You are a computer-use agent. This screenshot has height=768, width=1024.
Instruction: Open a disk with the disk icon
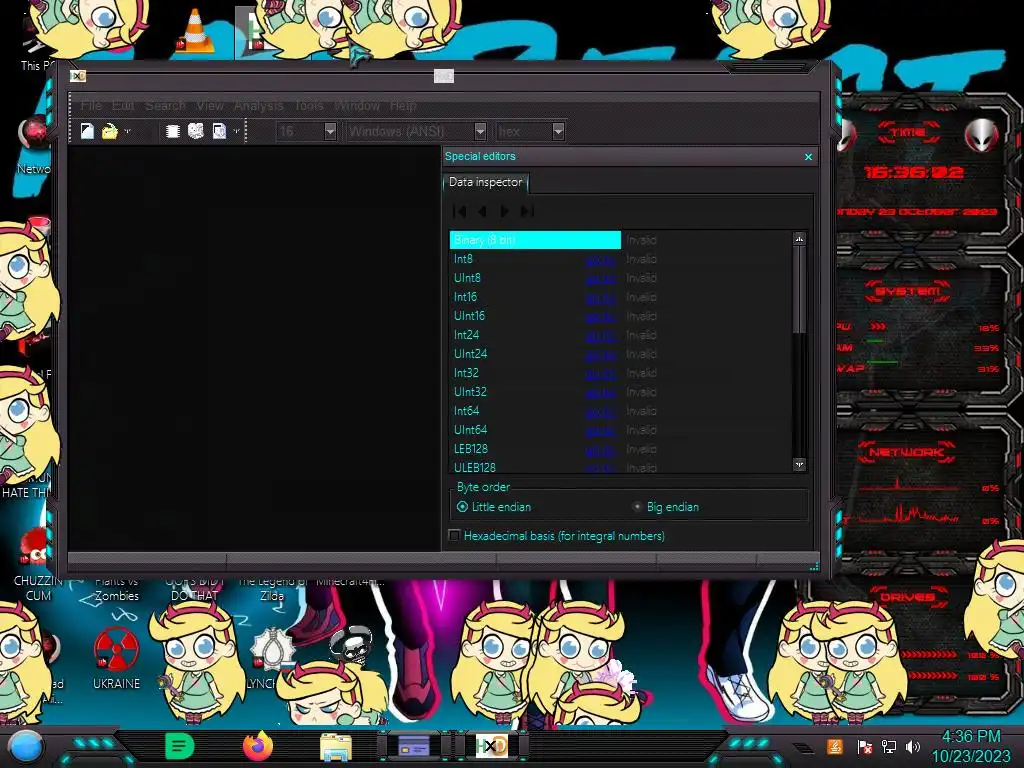[196, 131]
